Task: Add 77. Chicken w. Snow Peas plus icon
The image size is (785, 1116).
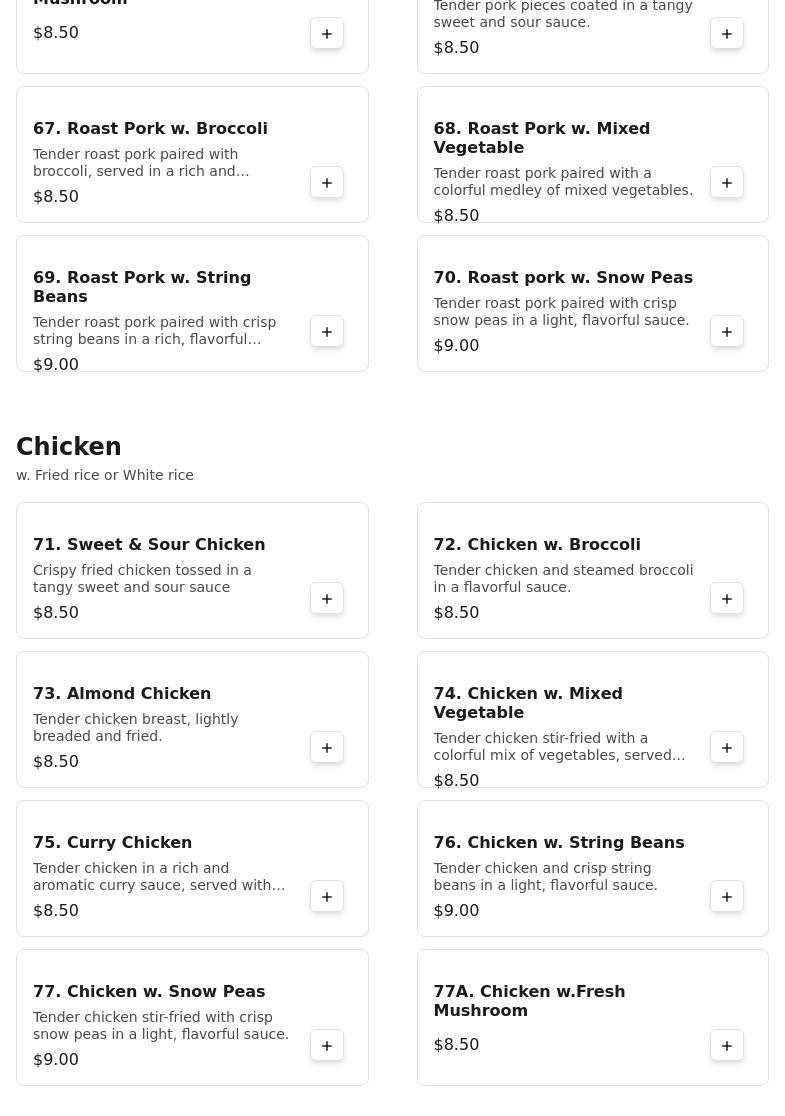Action: coord(327,1046)
